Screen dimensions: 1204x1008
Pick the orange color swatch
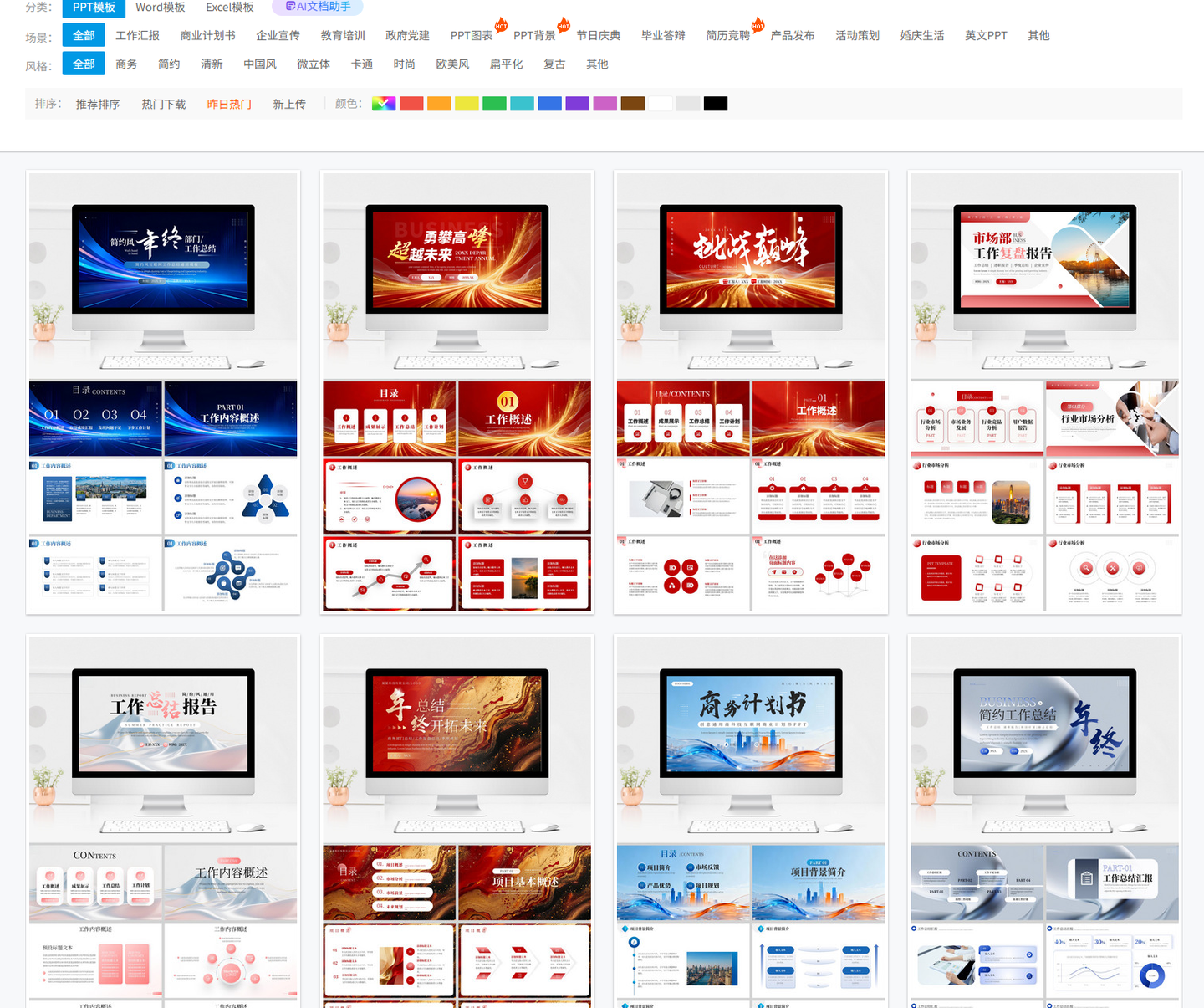439,104
